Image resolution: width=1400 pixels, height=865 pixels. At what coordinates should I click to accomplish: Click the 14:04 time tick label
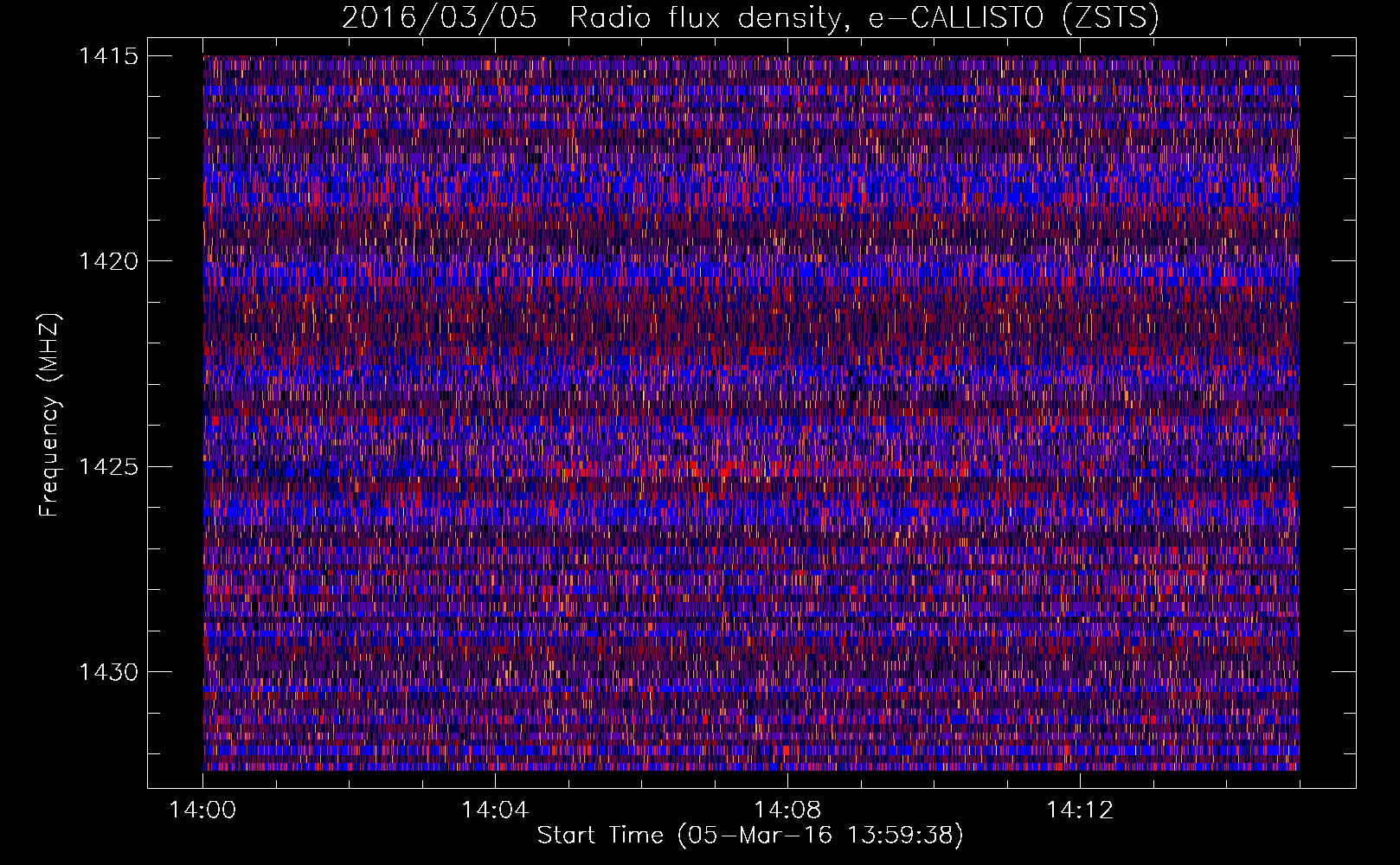pos(495,811)
